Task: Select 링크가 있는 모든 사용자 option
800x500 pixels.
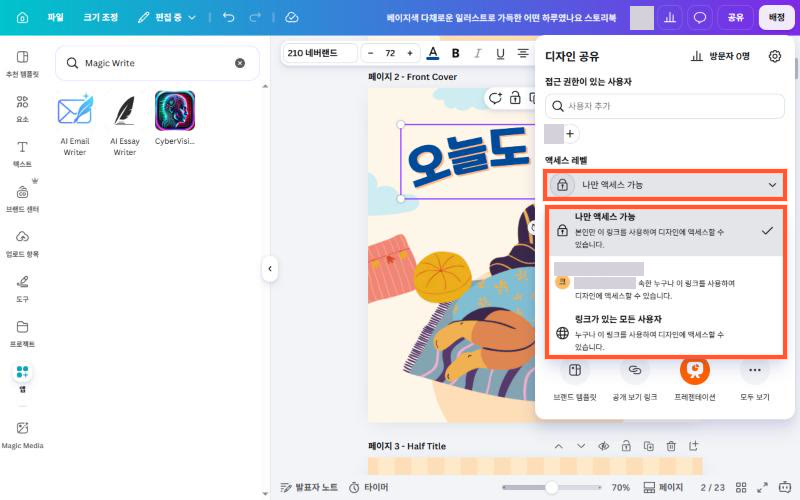Action: tap(664, 332)
